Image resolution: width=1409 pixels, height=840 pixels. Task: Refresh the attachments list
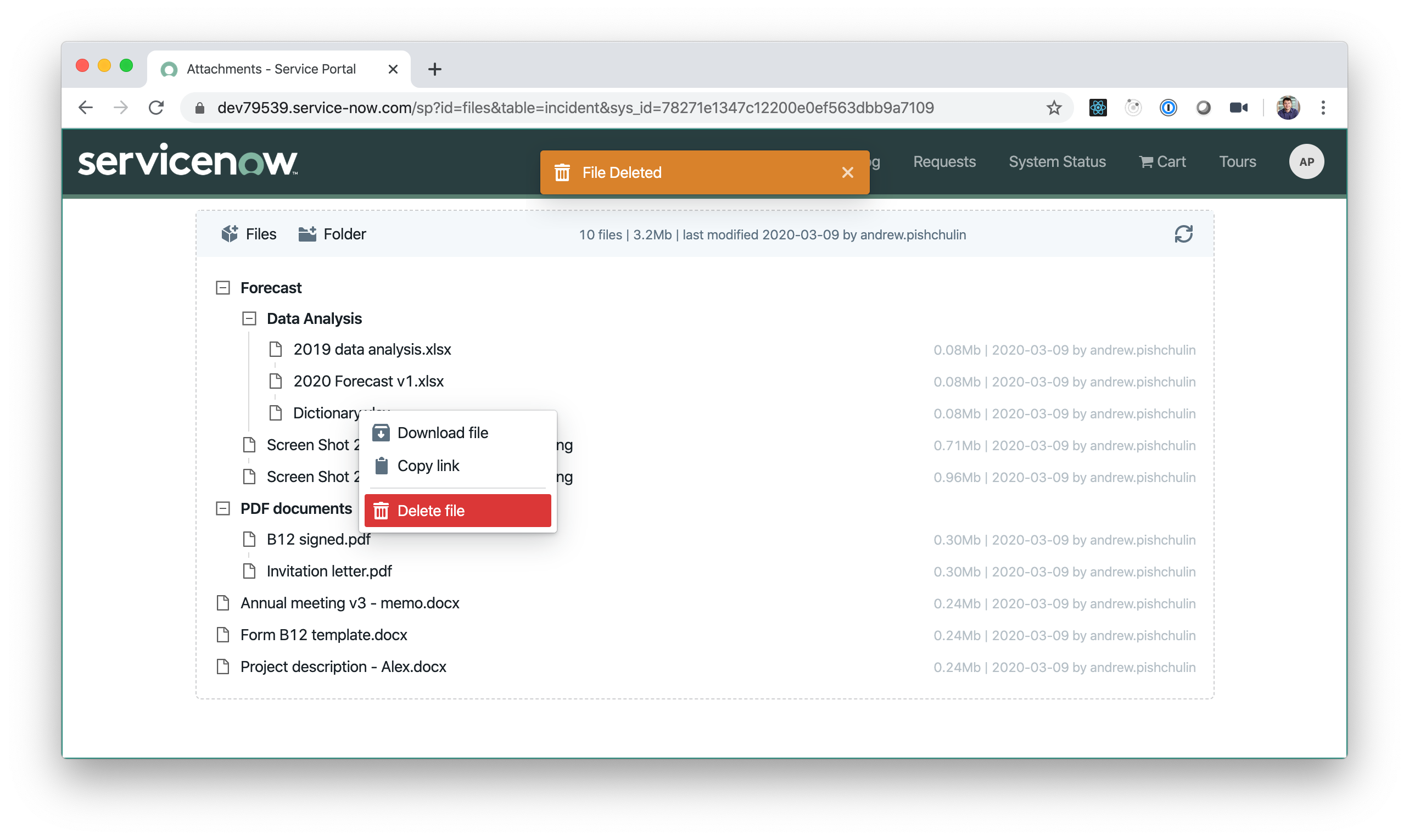1184,234
